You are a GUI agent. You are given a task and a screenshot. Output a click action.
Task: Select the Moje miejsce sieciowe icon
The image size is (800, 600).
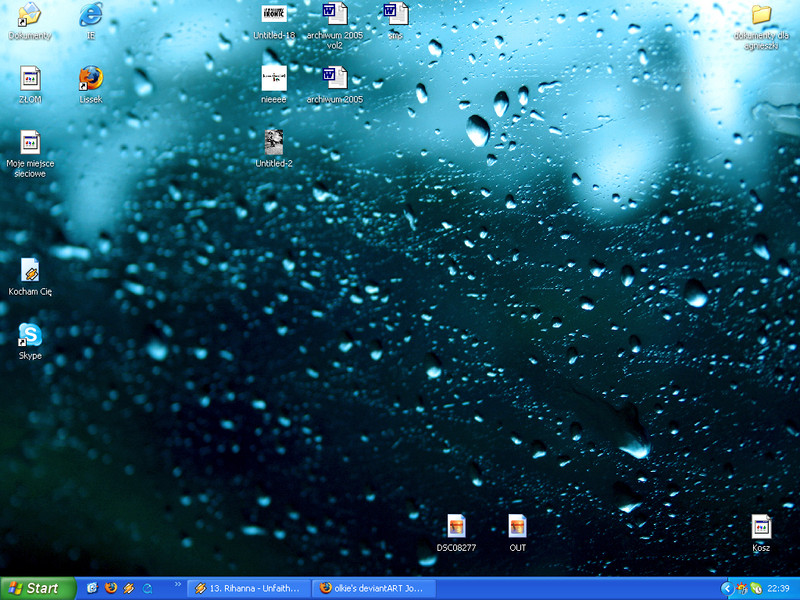(x=30, y=154)
